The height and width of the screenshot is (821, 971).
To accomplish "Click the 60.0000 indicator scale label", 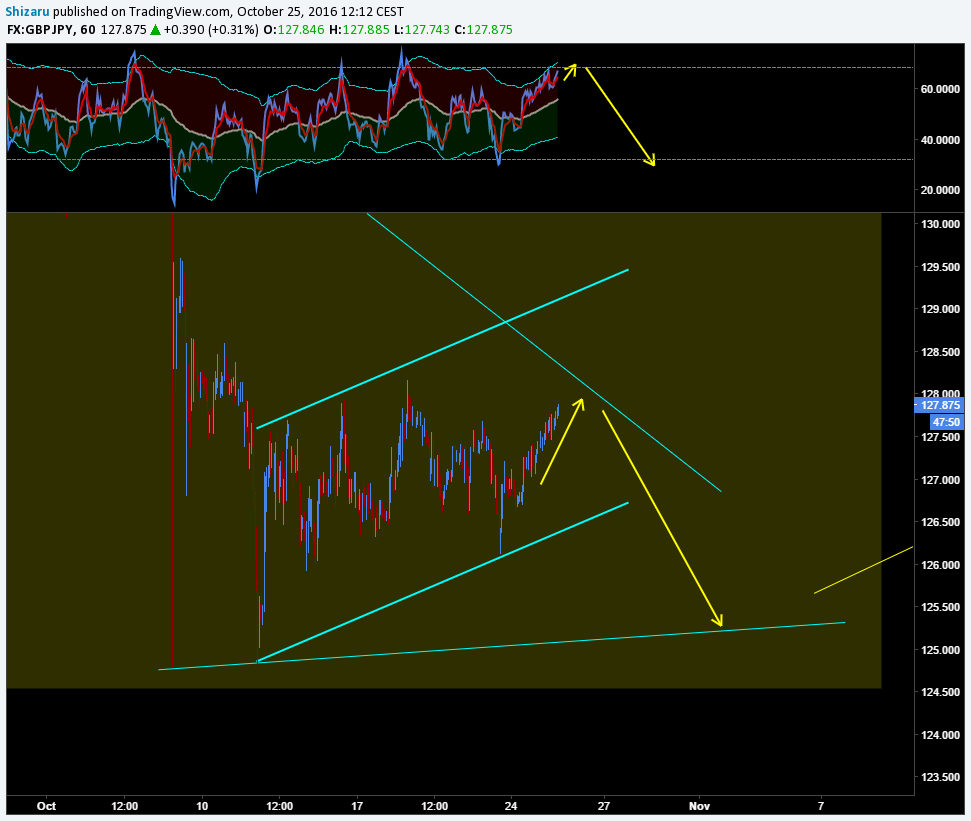I will pos(941,89).
